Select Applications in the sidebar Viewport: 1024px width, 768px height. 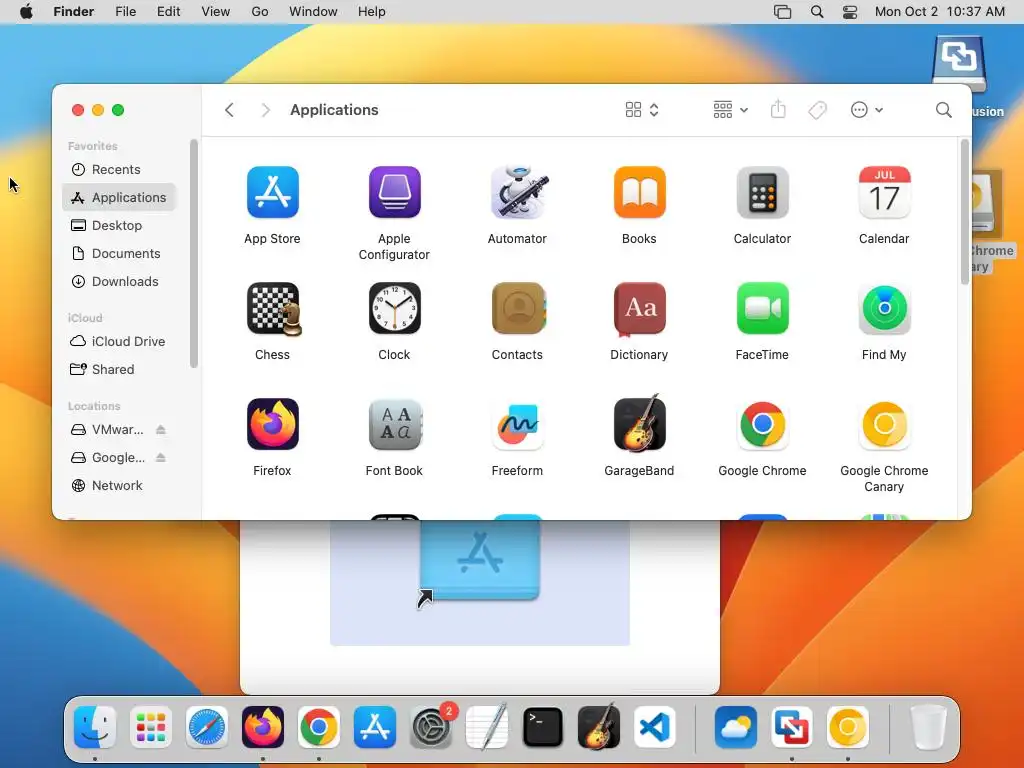coord(120,197)
